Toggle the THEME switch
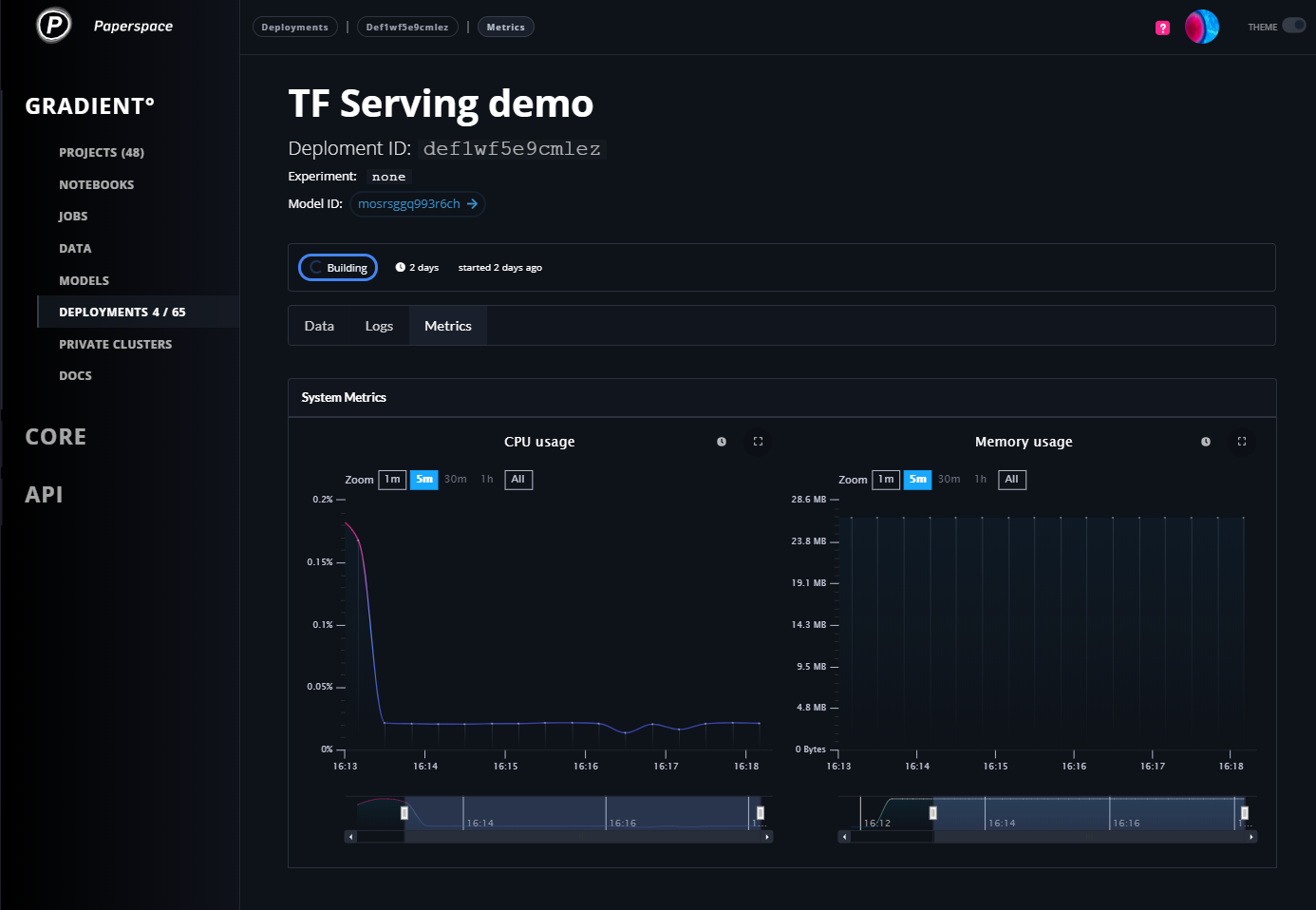The height and width of the screenshot is (910, 1316). (1294, 26)
